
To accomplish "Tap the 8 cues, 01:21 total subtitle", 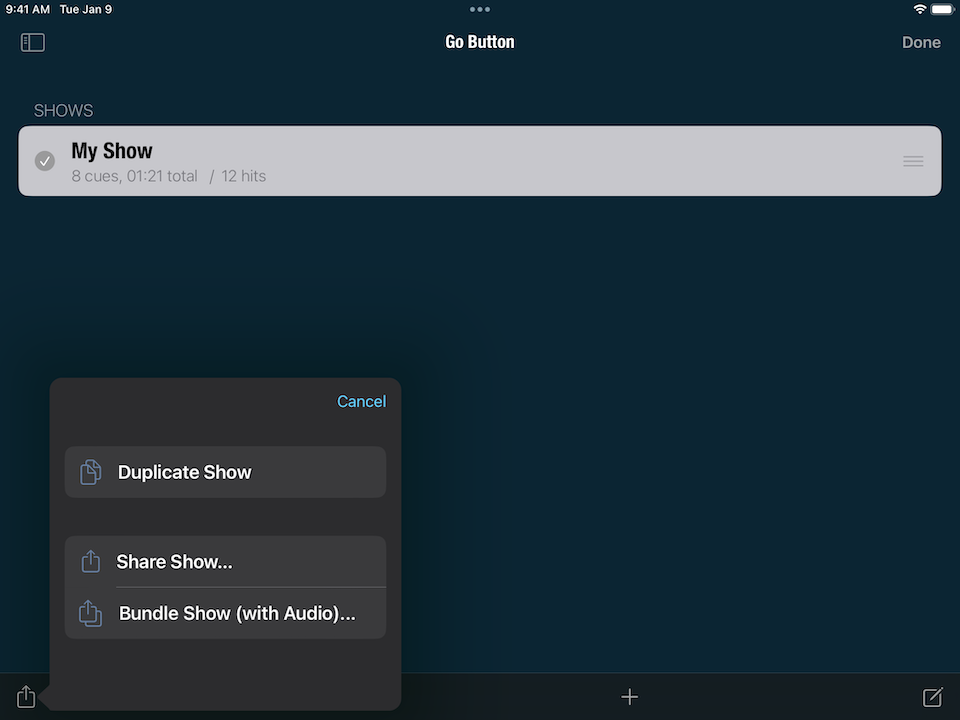I will coord(134,176).
